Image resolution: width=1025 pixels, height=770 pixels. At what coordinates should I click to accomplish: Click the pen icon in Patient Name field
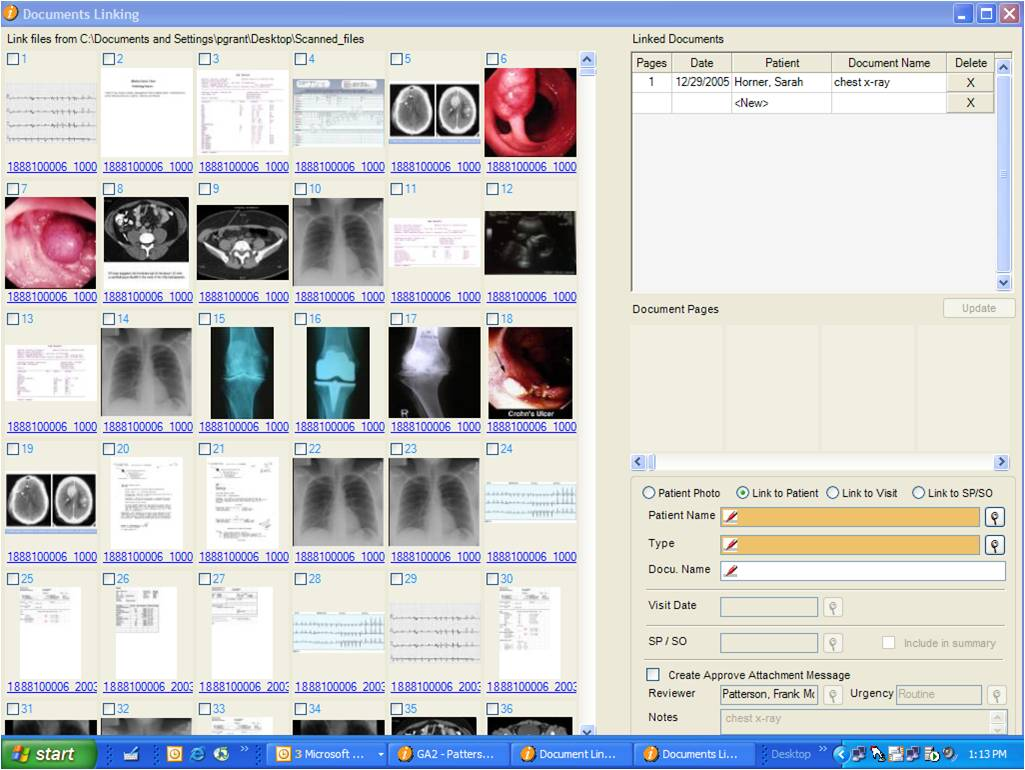pyautogui.click(x=731, y=517)
